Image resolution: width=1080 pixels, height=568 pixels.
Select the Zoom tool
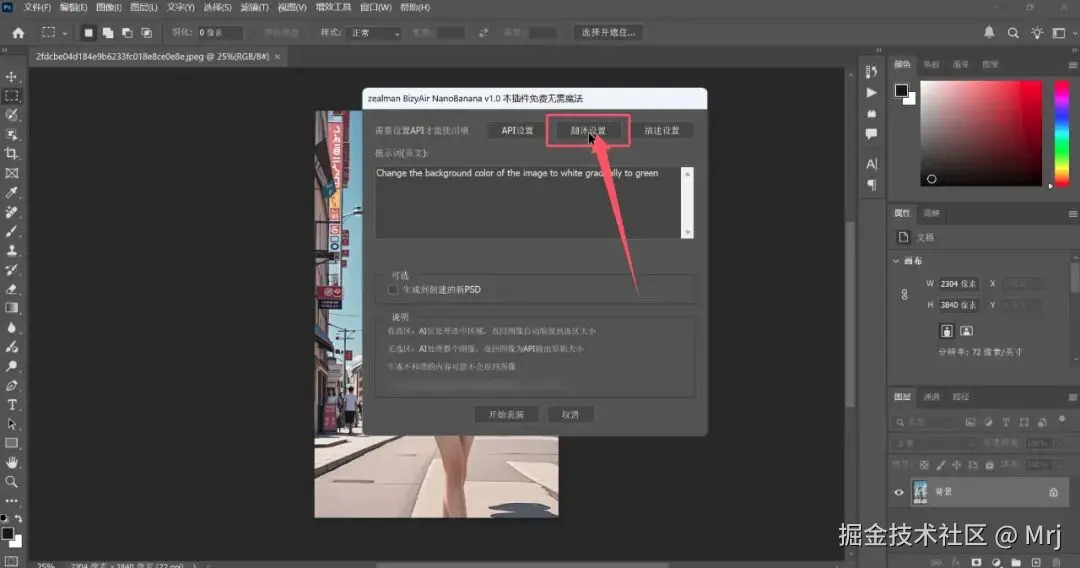coord(12,482)
